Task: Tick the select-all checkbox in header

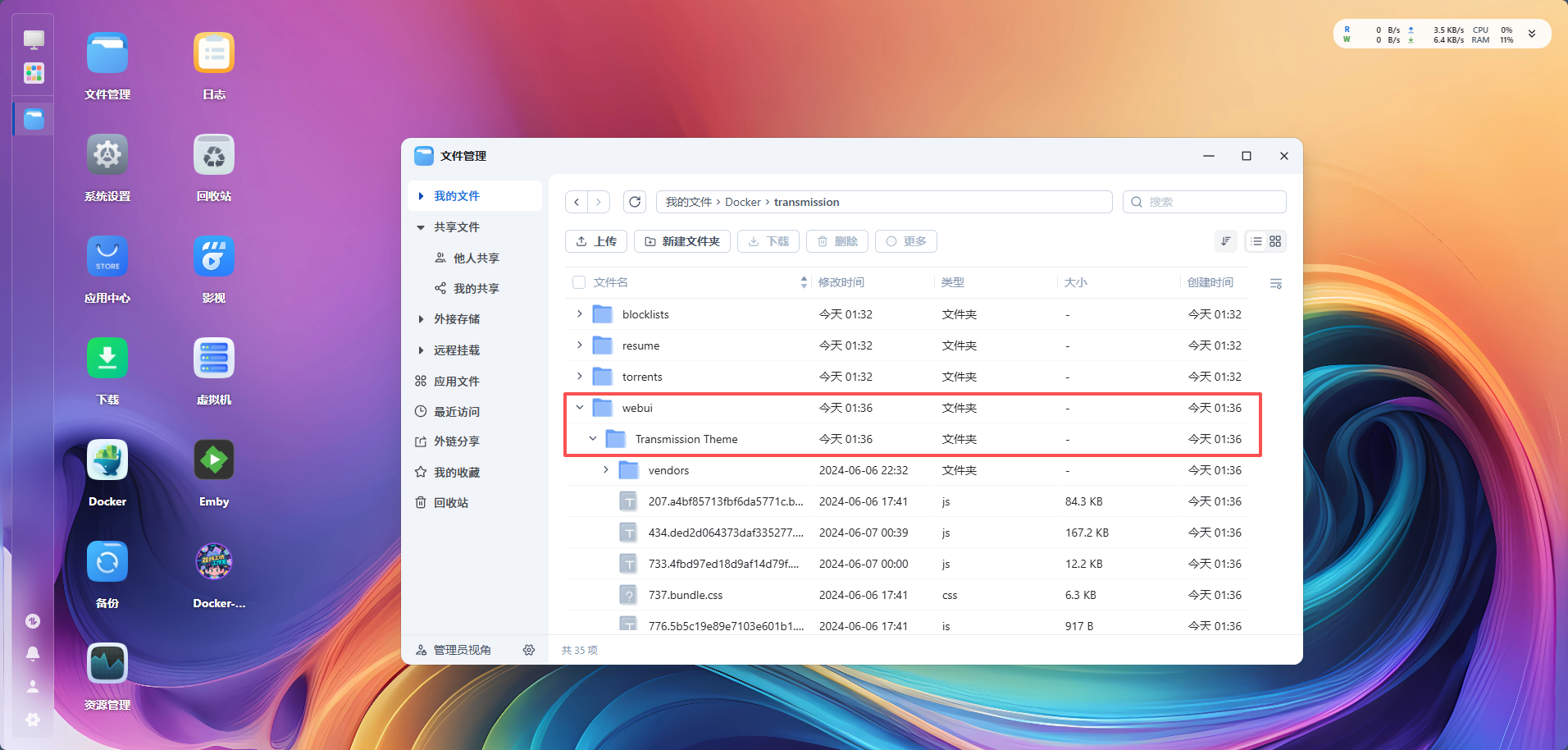Action: (579, 282)
